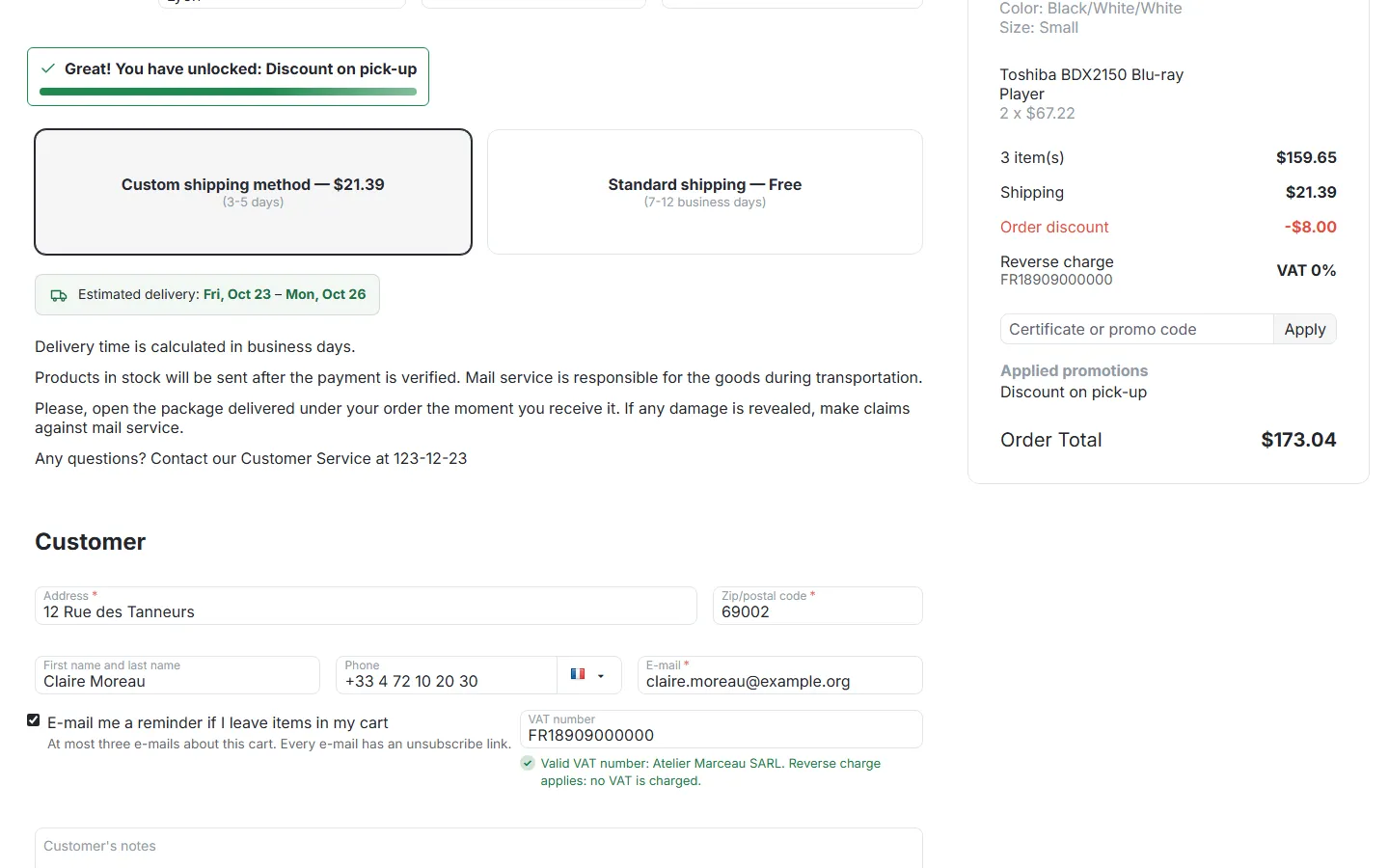Click the Applied promotions heading
Screen dimensions: 1389x868
1074,370
